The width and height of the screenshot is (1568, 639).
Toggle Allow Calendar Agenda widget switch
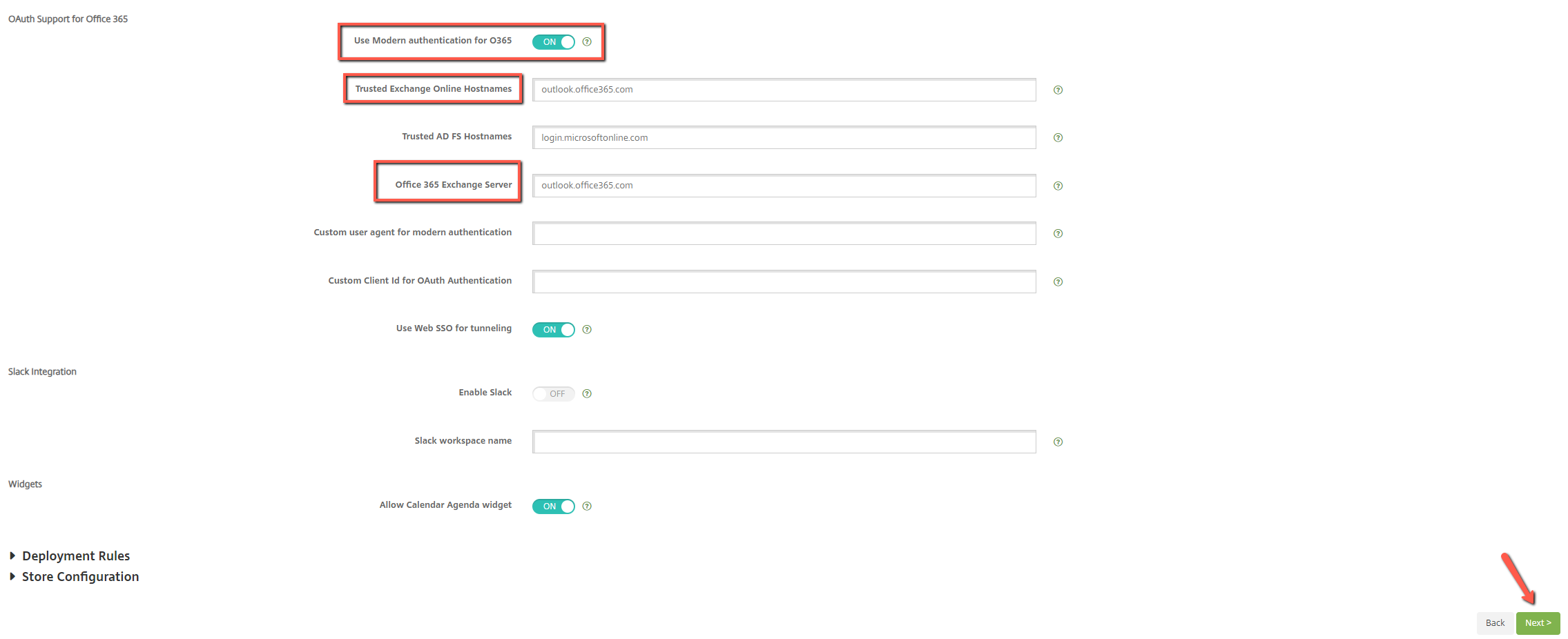point(554,507)
